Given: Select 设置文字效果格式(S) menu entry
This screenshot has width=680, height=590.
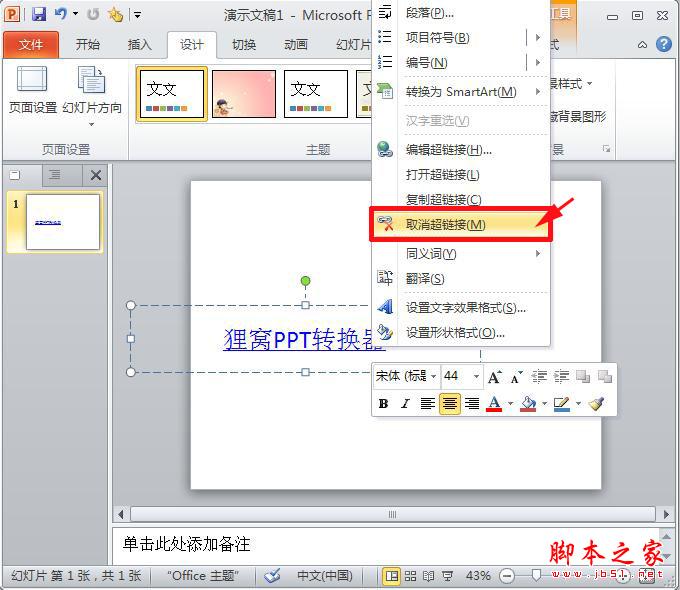Looking at the screenshot, I should coord(461,308).
